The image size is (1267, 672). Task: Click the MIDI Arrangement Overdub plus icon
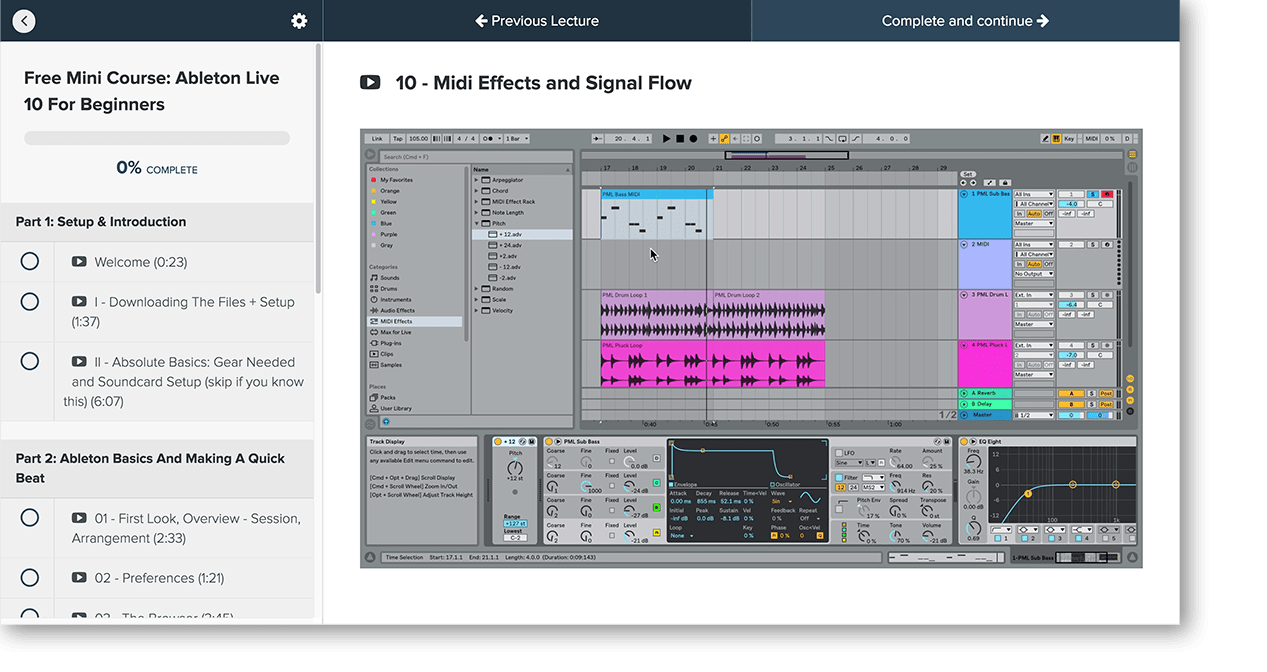(713, 139)
